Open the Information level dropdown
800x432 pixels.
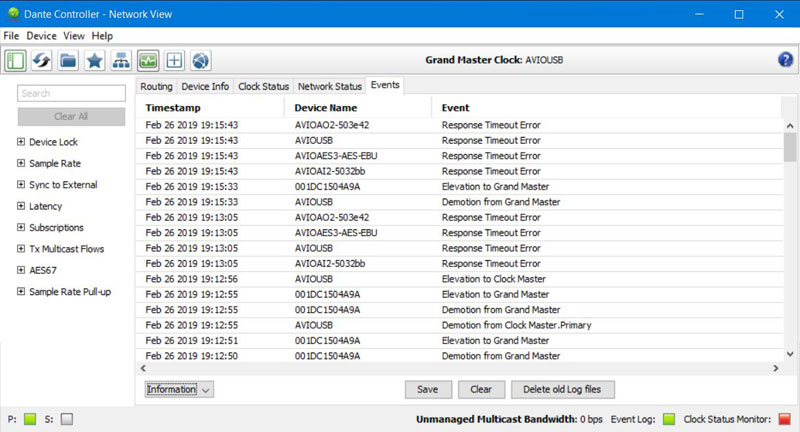[179, 390]
